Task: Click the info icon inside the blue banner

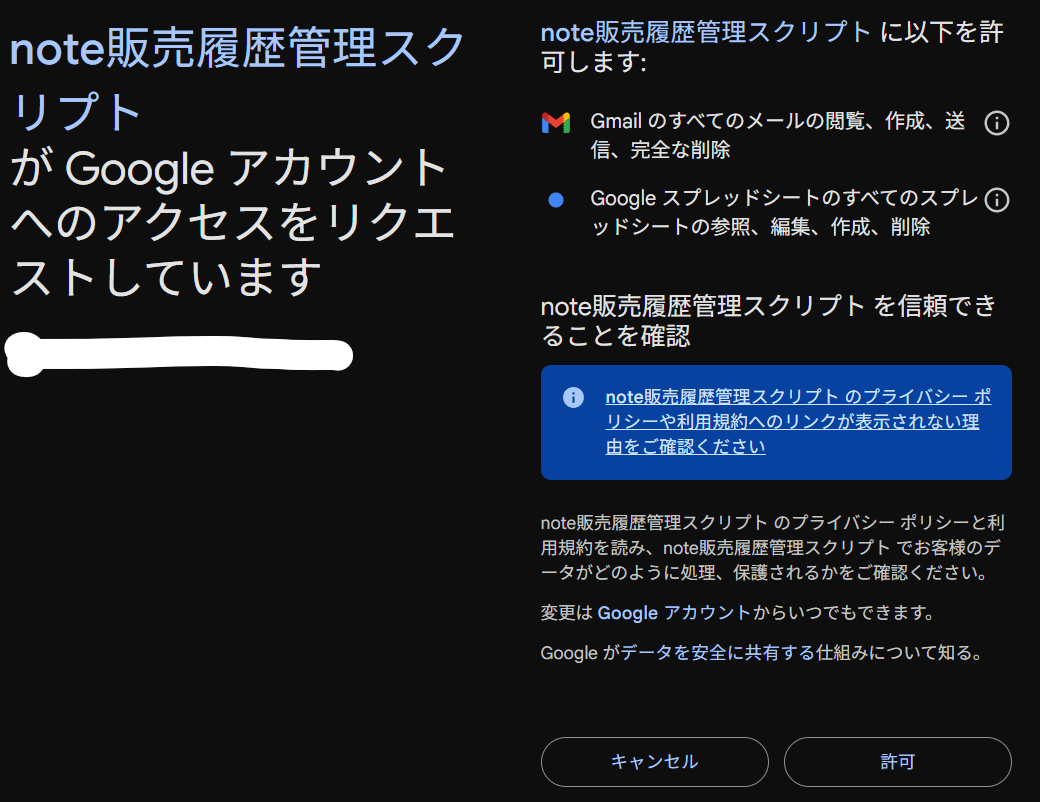Action: click(572, 397)
